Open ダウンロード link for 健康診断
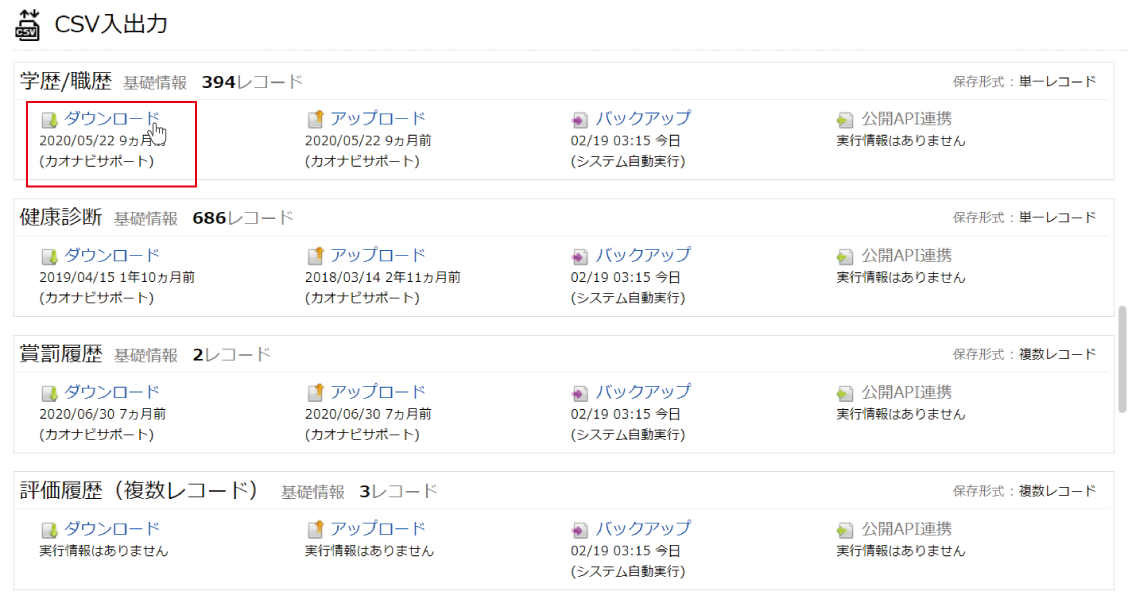 tap(112, 255)
